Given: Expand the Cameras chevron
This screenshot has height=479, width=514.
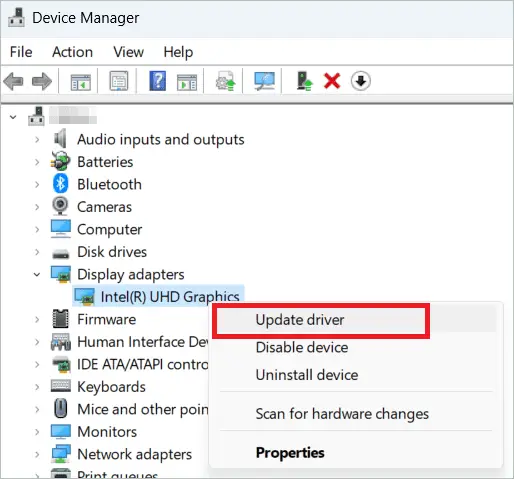Looking at the screenshot, I should point(37,207).
